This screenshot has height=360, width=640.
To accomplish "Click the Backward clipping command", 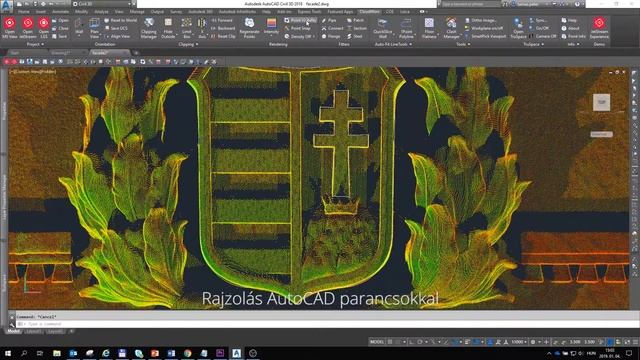I will (223, 28).
